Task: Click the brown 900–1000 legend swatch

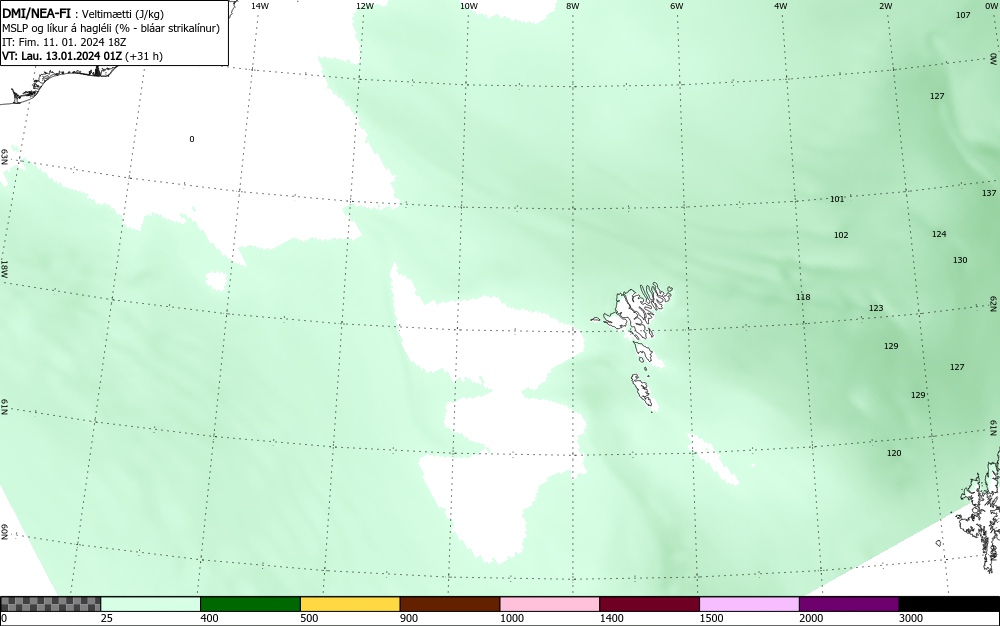Action: [450, 604]
